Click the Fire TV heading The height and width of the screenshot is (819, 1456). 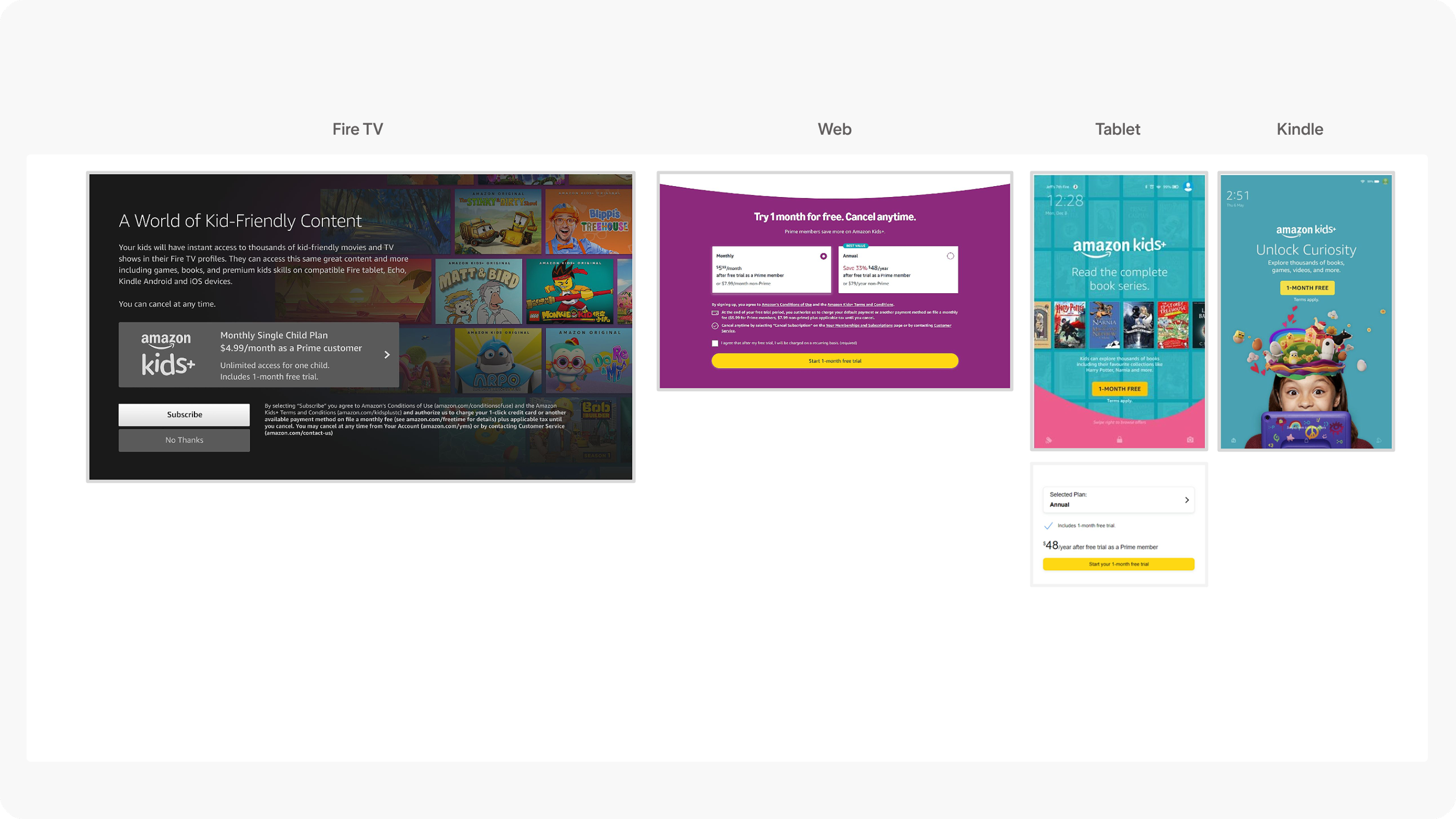[358, 129]
